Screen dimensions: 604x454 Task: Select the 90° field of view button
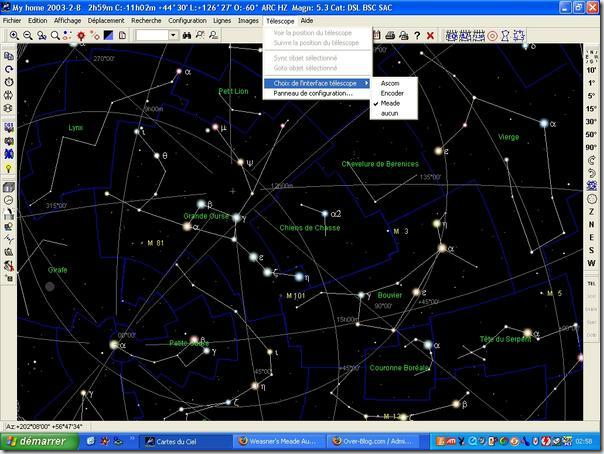[x=591, y=147]
